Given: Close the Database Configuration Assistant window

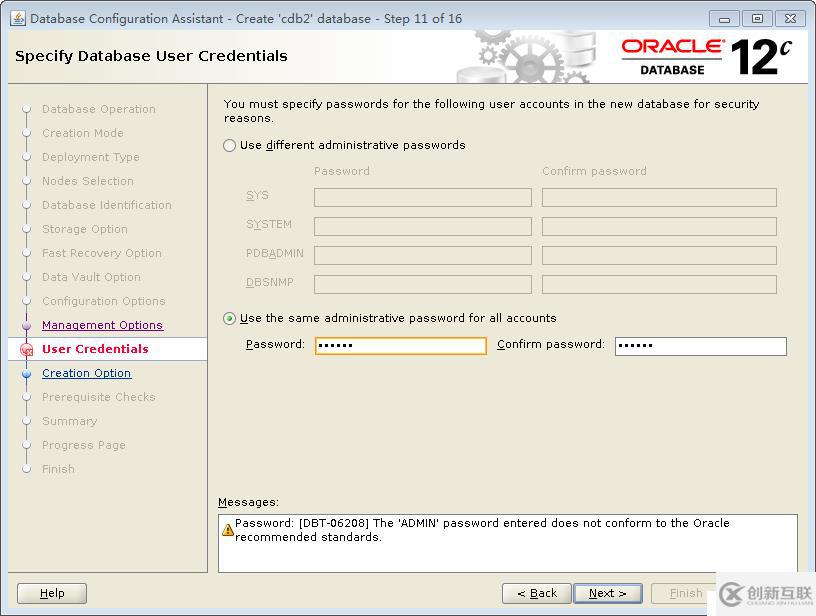Looking at the screenshot, I should click(x=790, y=19).
